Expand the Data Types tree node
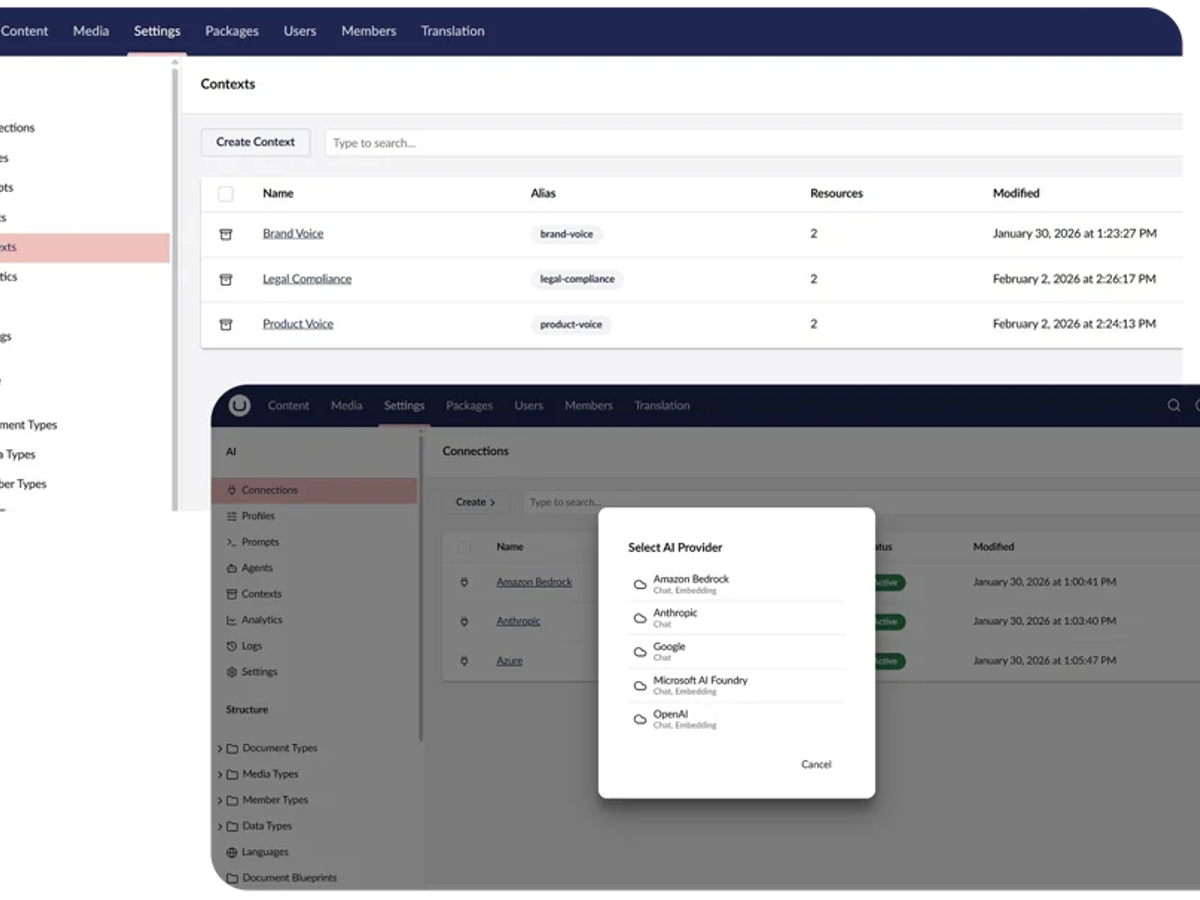Image resolution: width=1200 pixels, height=900 pixels. [x=220, y=826]
